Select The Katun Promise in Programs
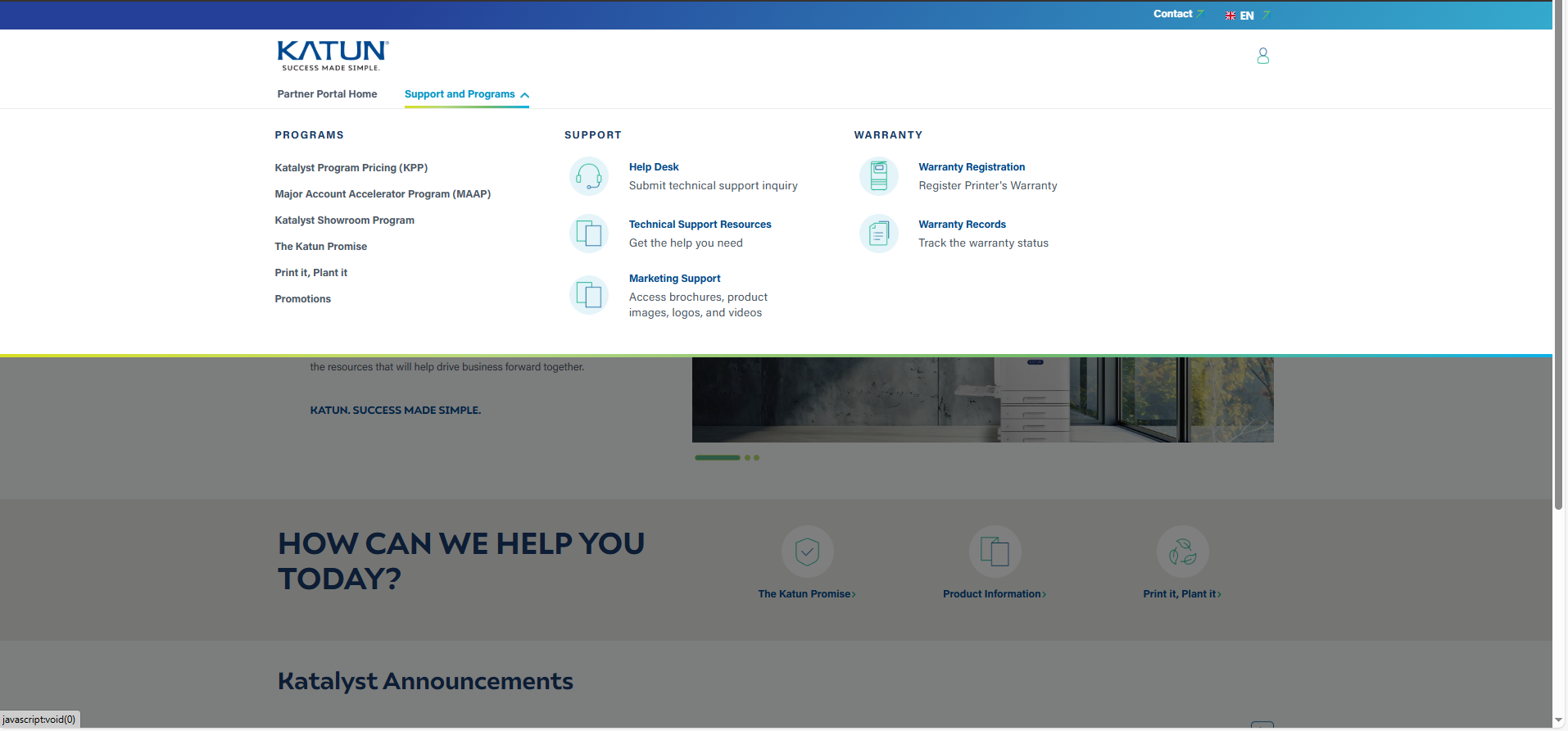 tap(320, 247)
